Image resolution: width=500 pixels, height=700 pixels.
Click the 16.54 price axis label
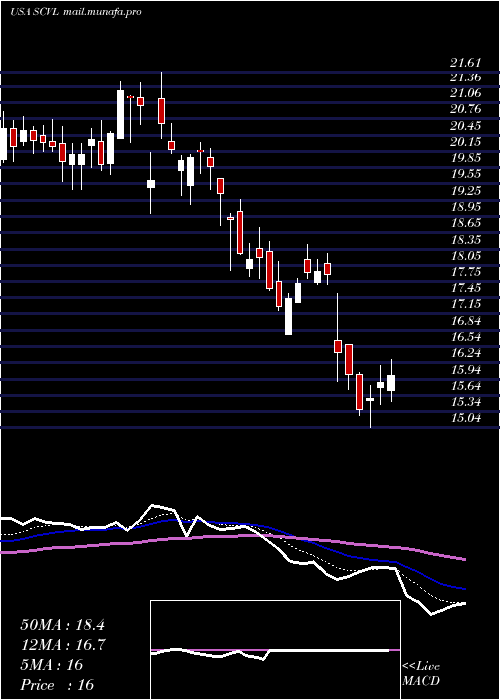point(465,337)
